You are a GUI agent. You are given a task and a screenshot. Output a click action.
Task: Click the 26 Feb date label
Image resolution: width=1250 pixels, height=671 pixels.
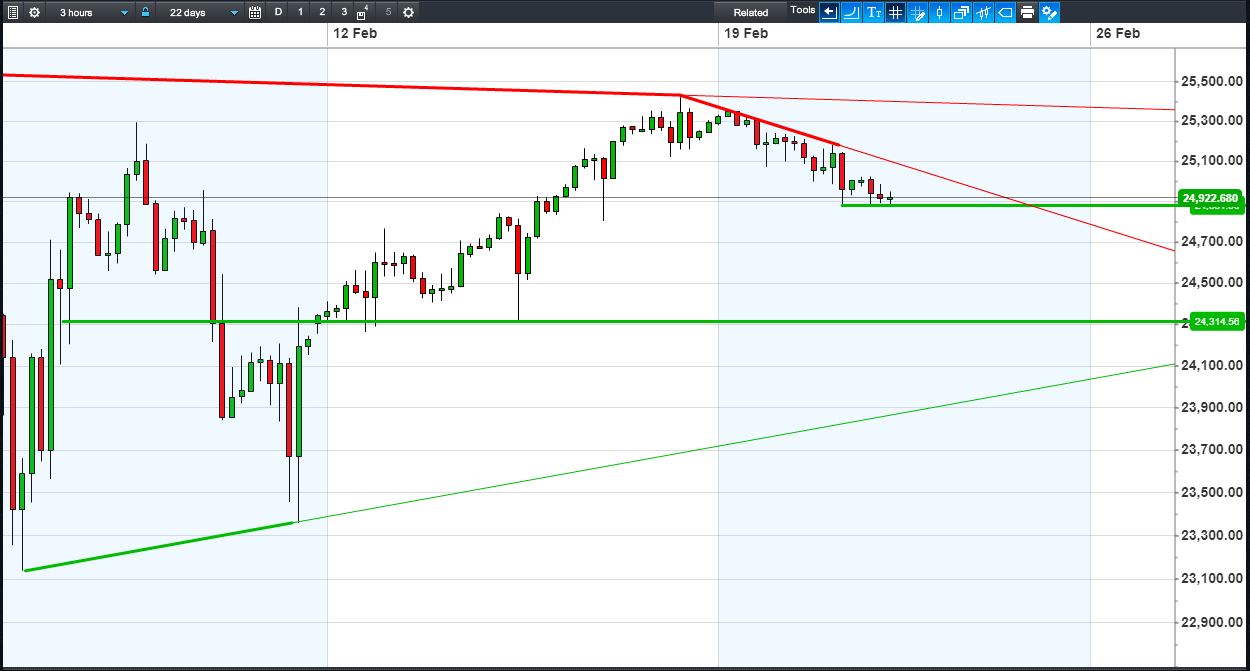tap(1118, 33)
